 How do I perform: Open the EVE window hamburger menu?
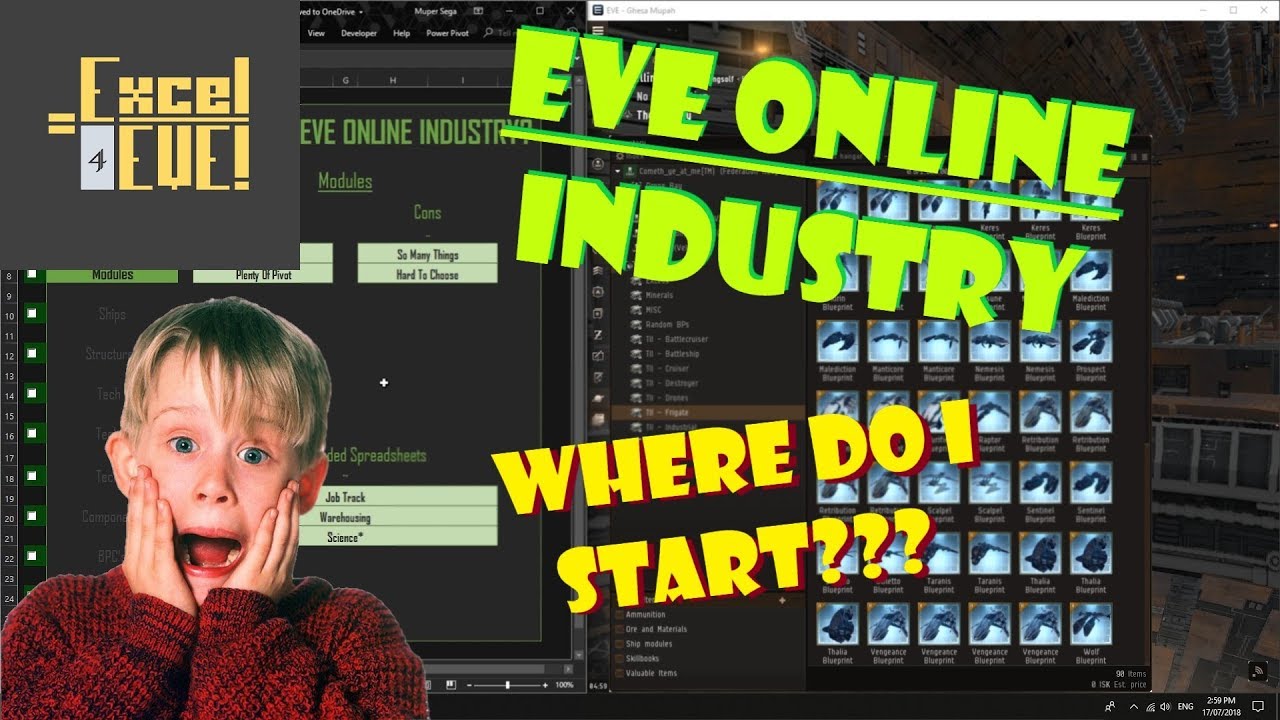tap(598, 30)
